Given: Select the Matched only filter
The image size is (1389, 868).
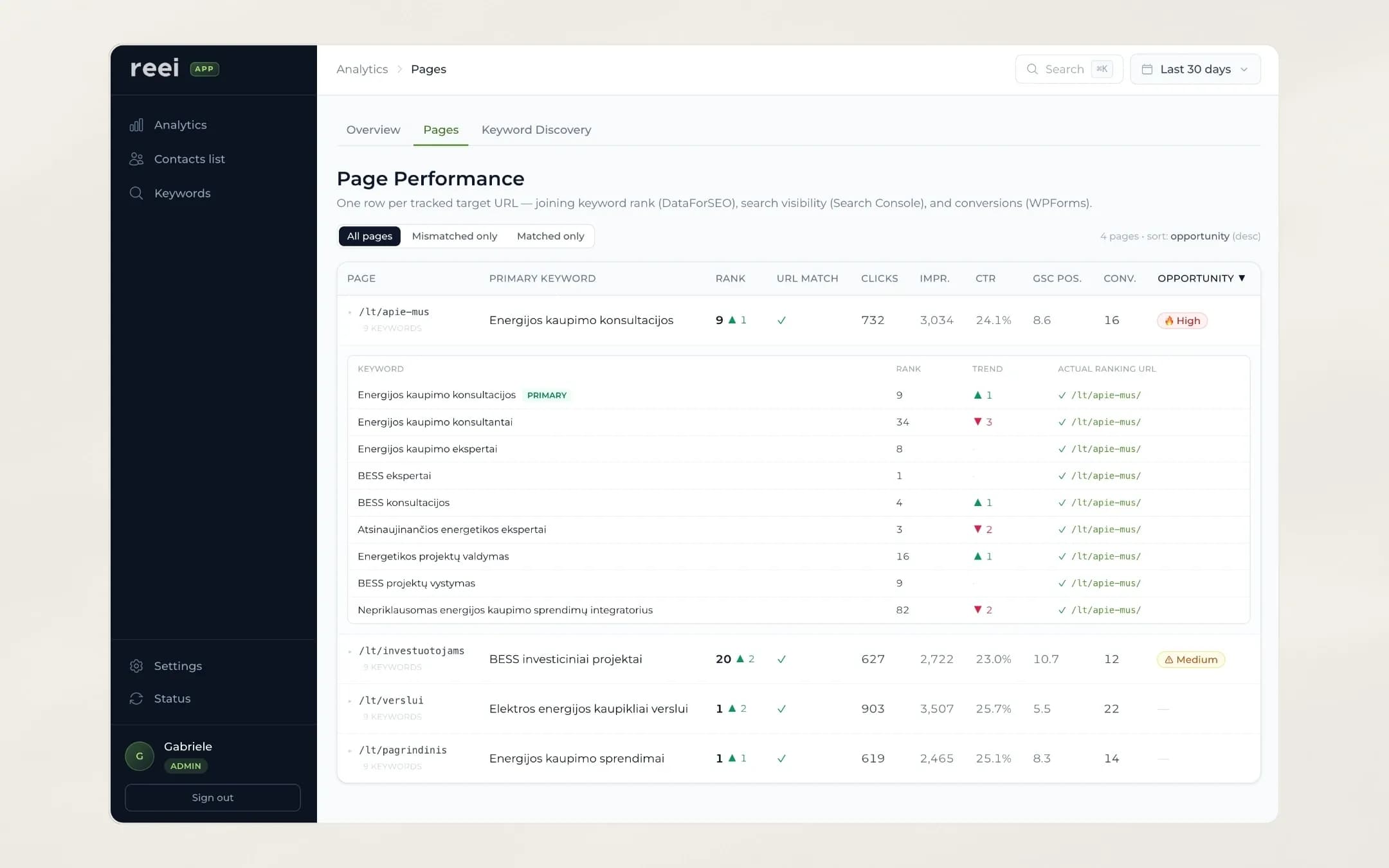Looking at the screenshot, I should (550, 236).
